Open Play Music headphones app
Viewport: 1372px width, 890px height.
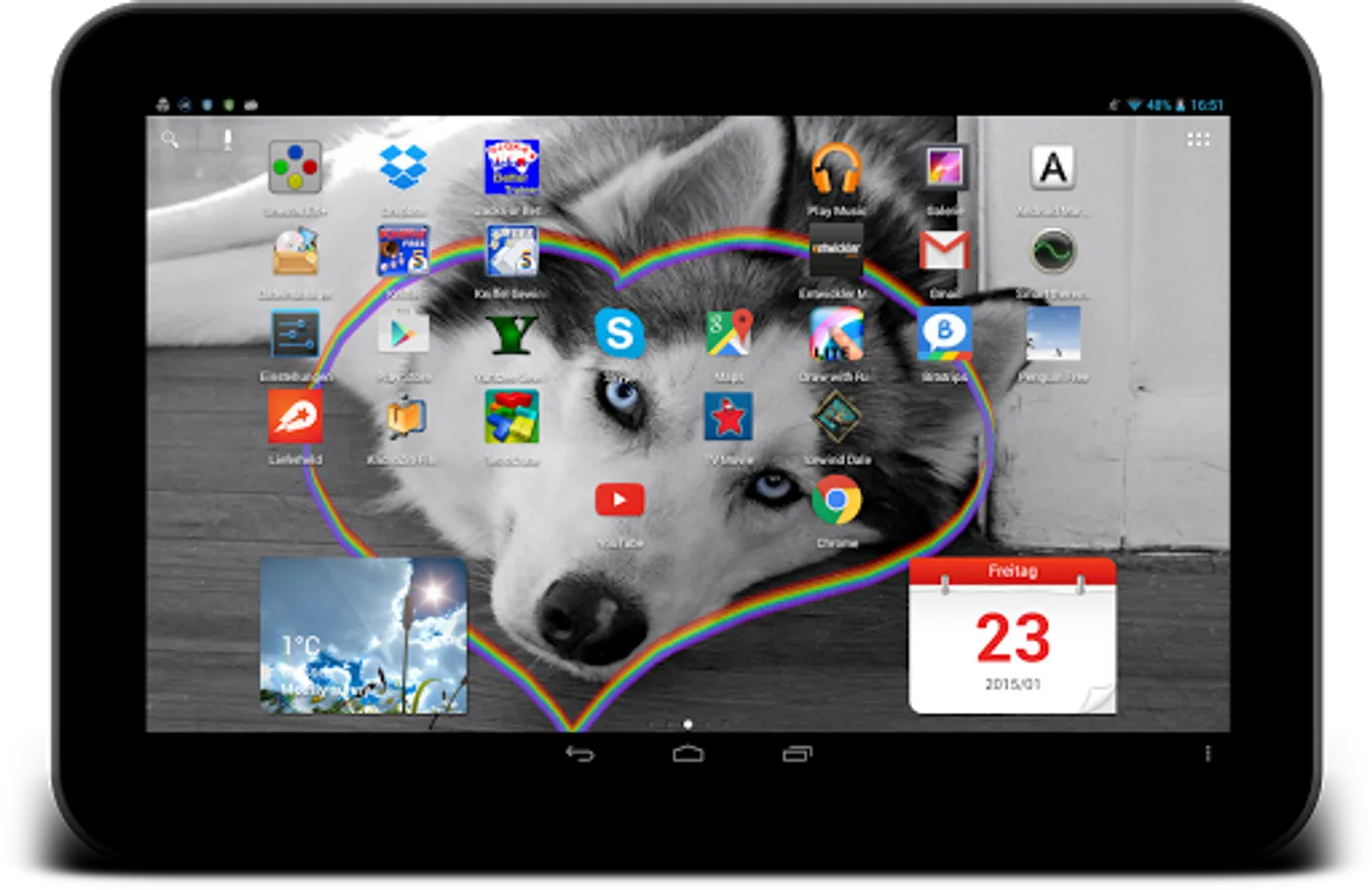pyautogui.click(x=836, y=167)
